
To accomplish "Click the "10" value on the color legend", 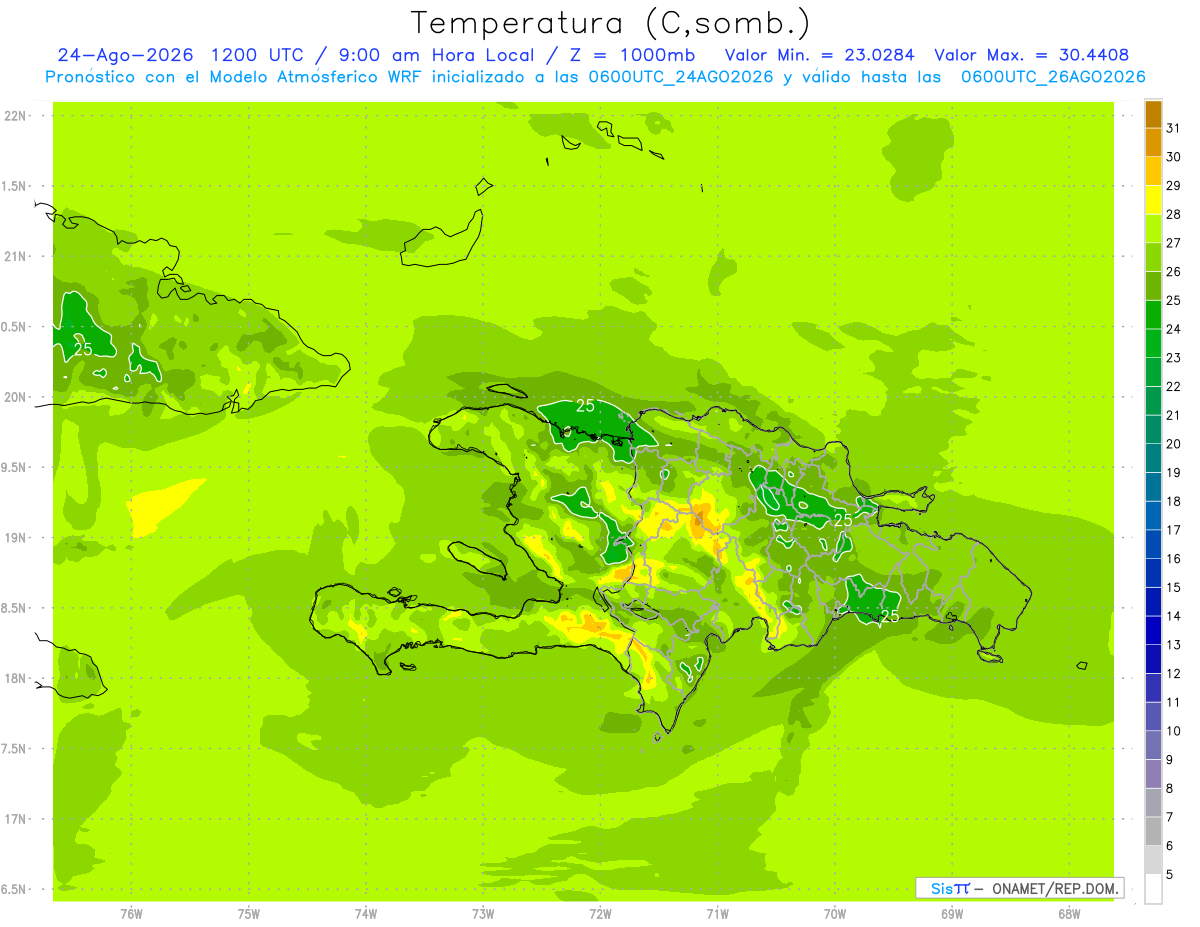I will tap(1174, 731).
